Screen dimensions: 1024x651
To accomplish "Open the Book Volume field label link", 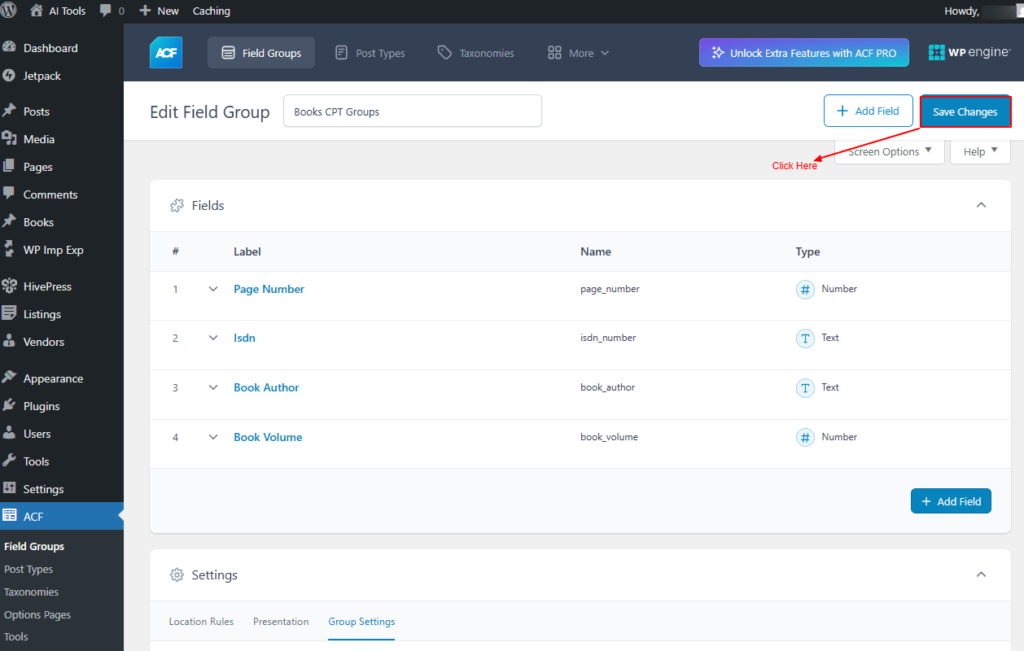I will tap(268, 437).
